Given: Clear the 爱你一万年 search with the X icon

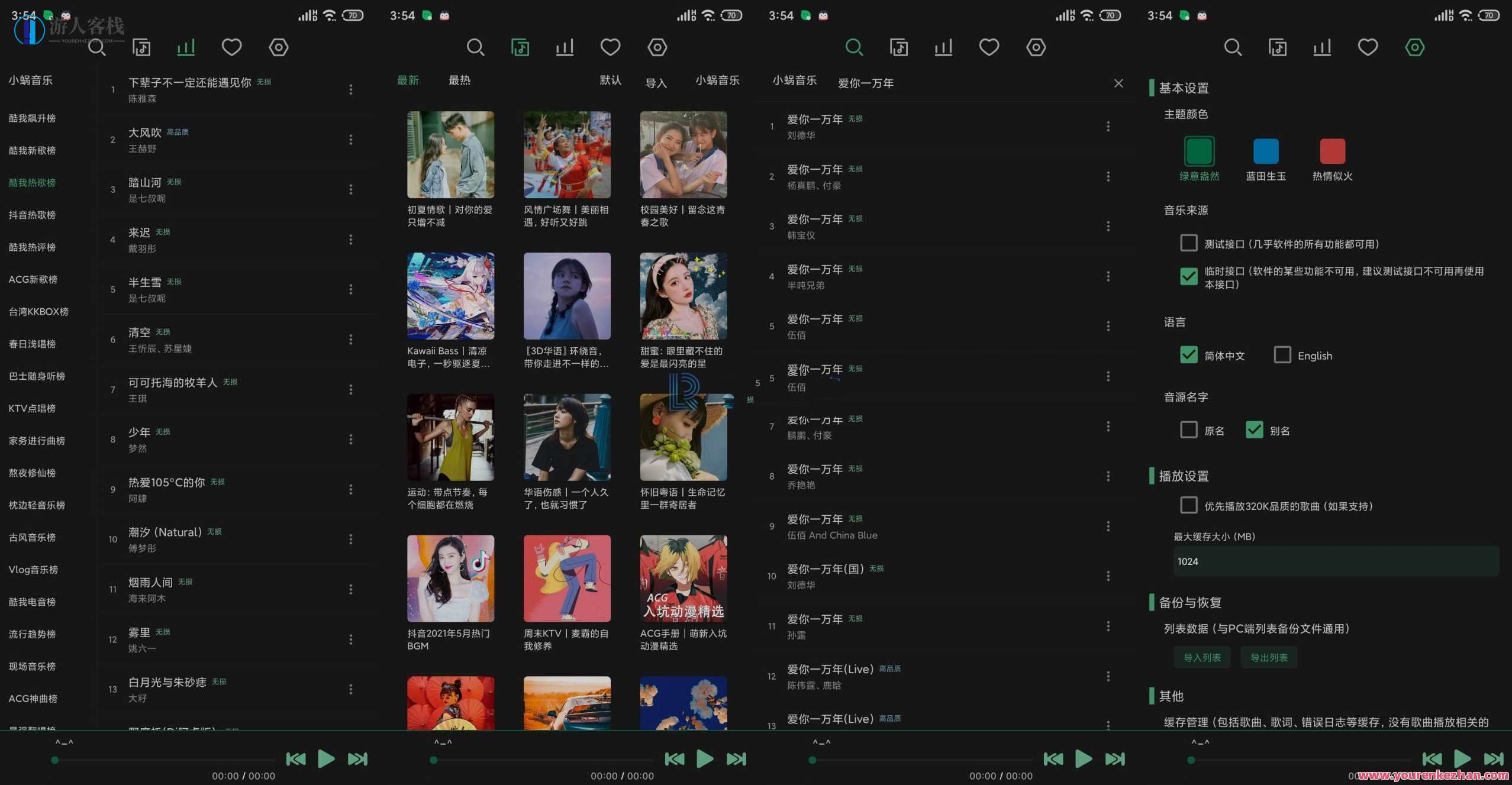Looking at the screenshot, I should 1117,83.
